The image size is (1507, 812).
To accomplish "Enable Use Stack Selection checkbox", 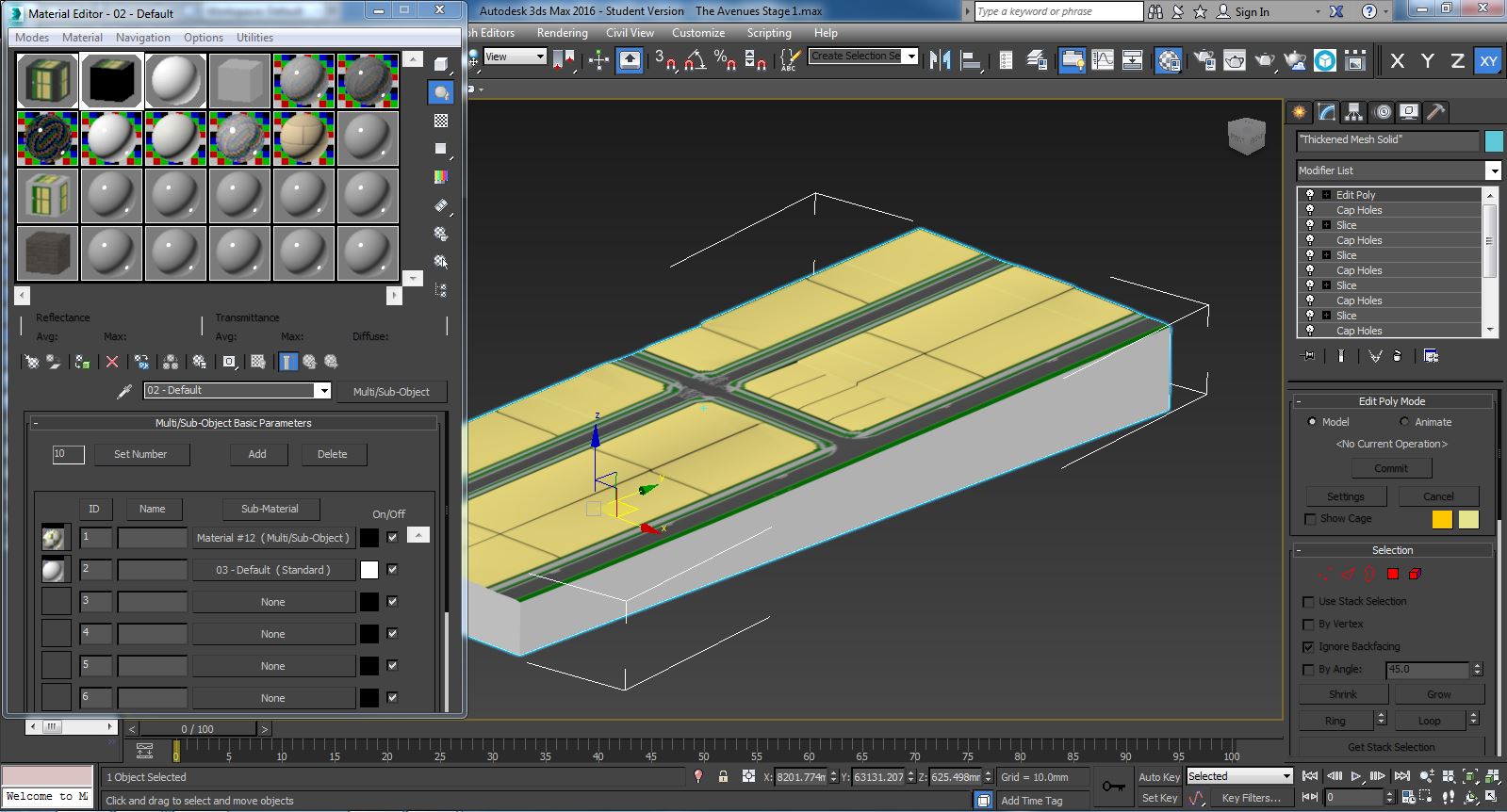I will point(1308,602).
